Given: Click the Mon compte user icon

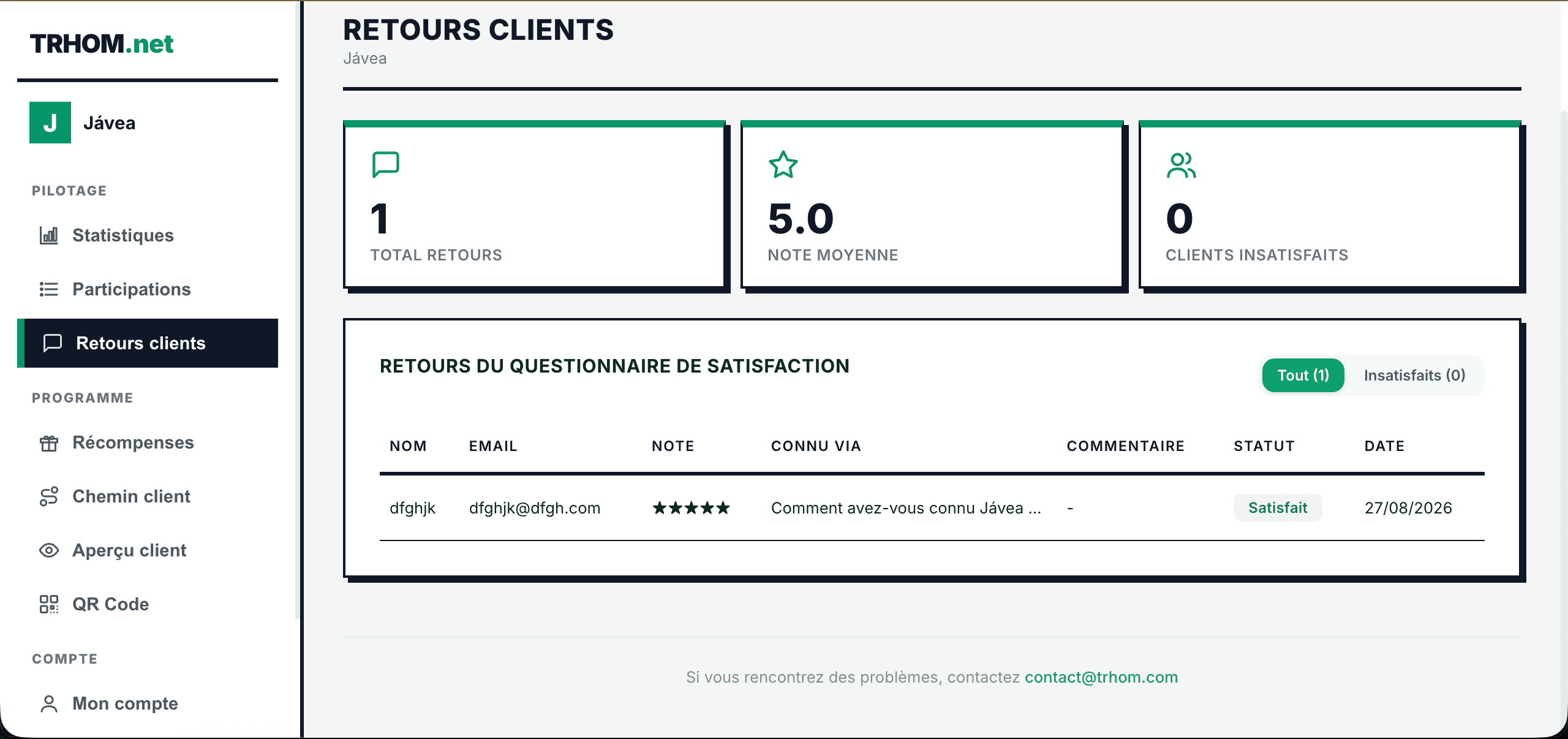Looking at the screenshot, I should pyautogui.click(x=49, y=703).
